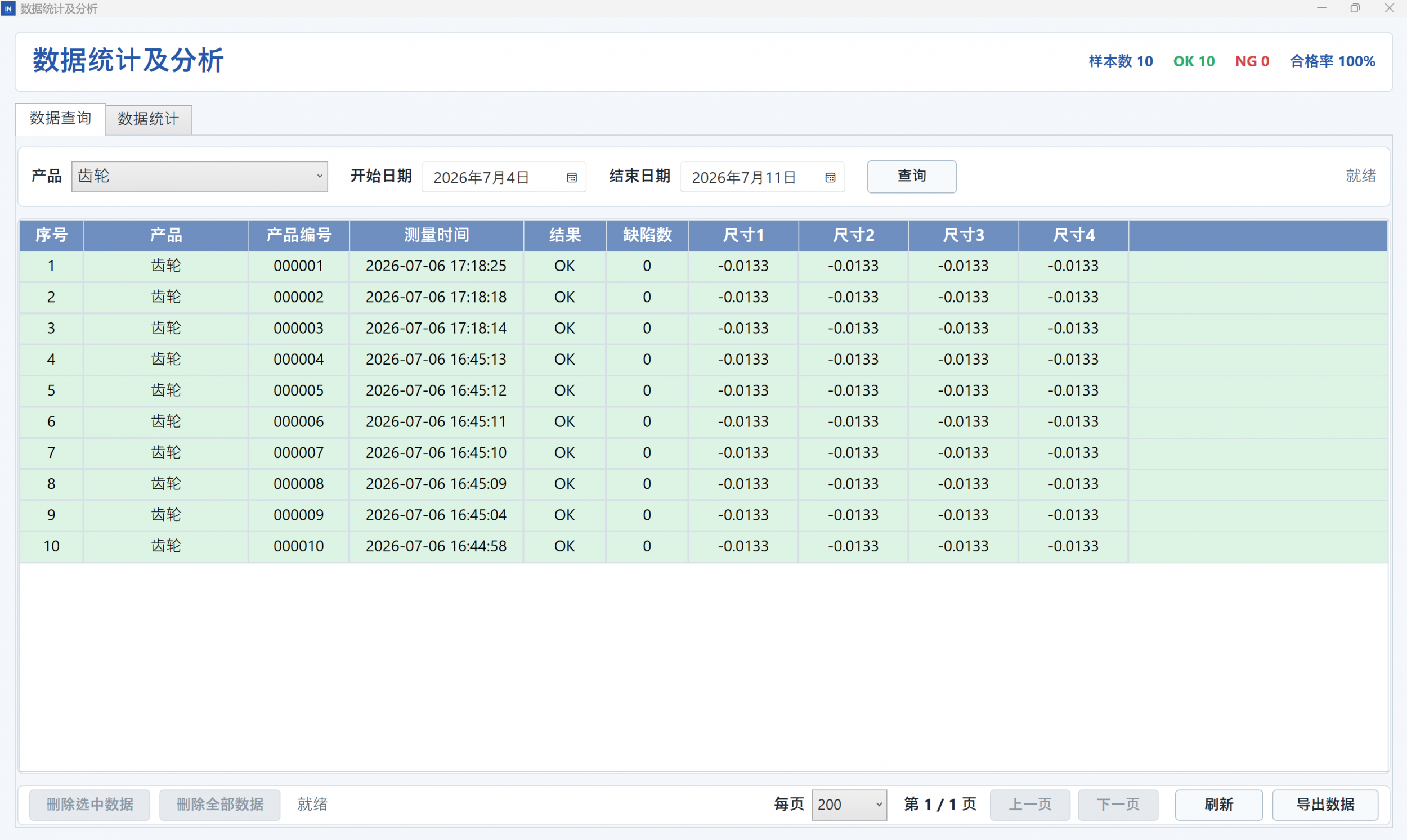Click the 序号 column header

pos(52,236)
